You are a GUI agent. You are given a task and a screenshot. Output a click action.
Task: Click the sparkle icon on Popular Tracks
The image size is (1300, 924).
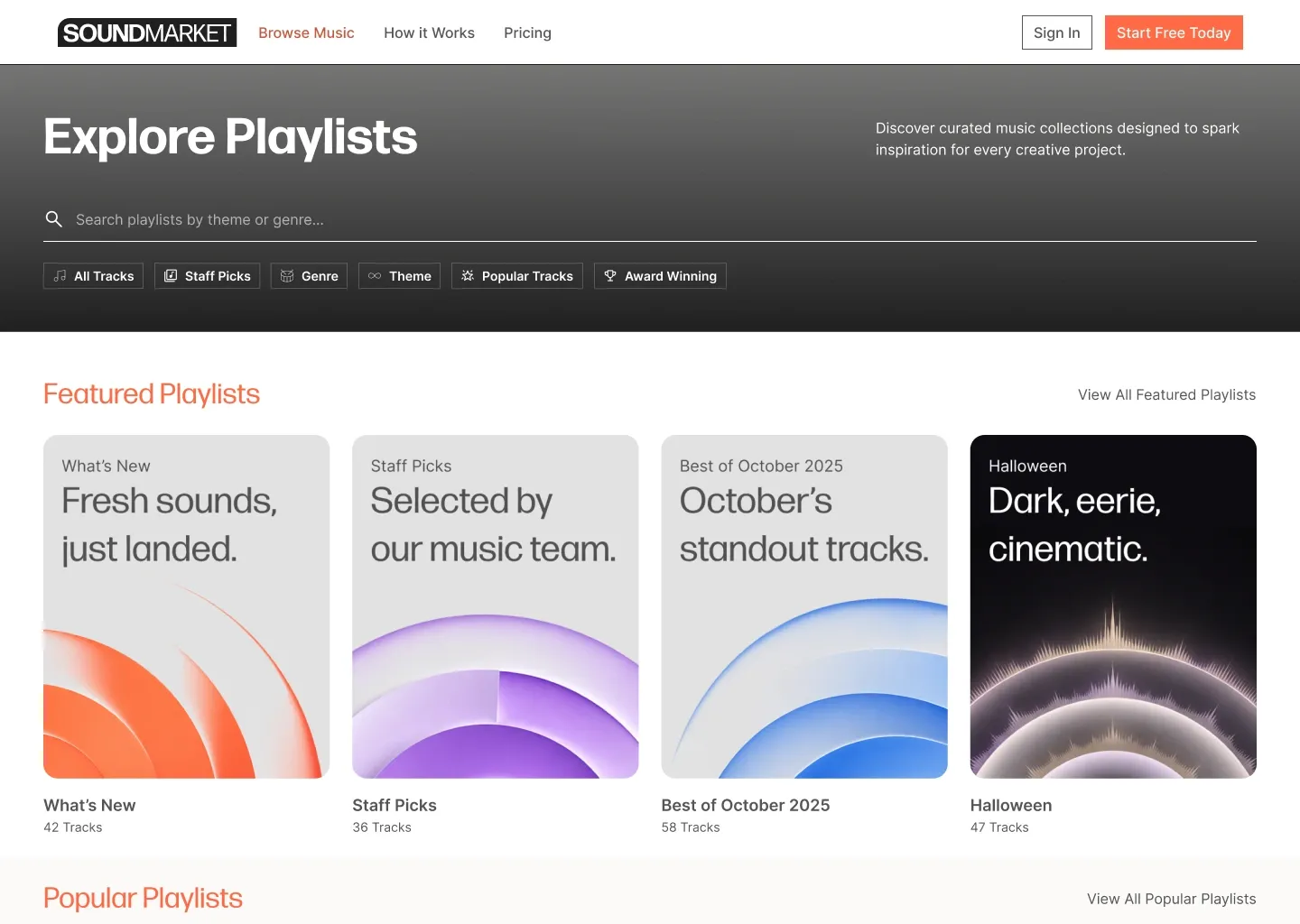468,276
